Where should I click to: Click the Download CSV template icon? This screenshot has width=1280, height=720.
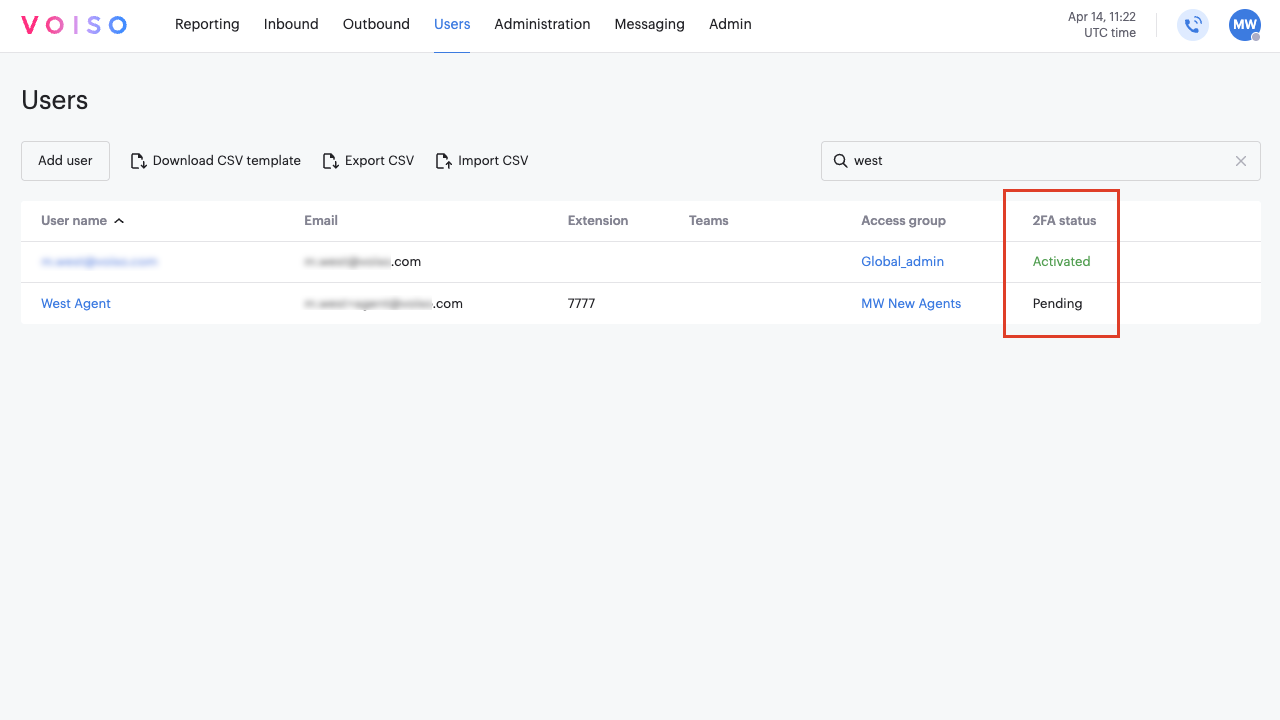[139, 161]
